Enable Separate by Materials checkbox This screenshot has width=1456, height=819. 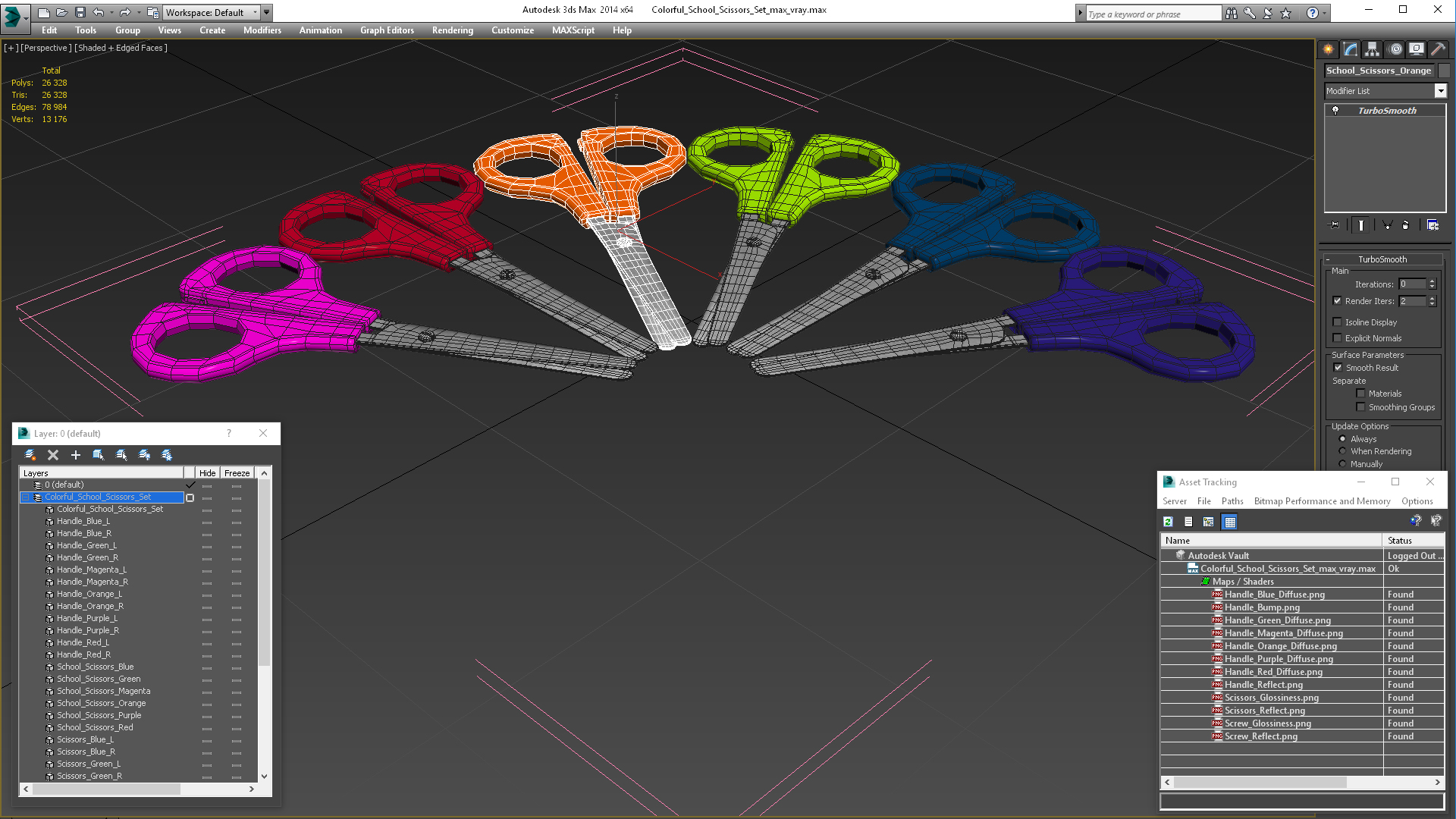[x=1360, y=394]
